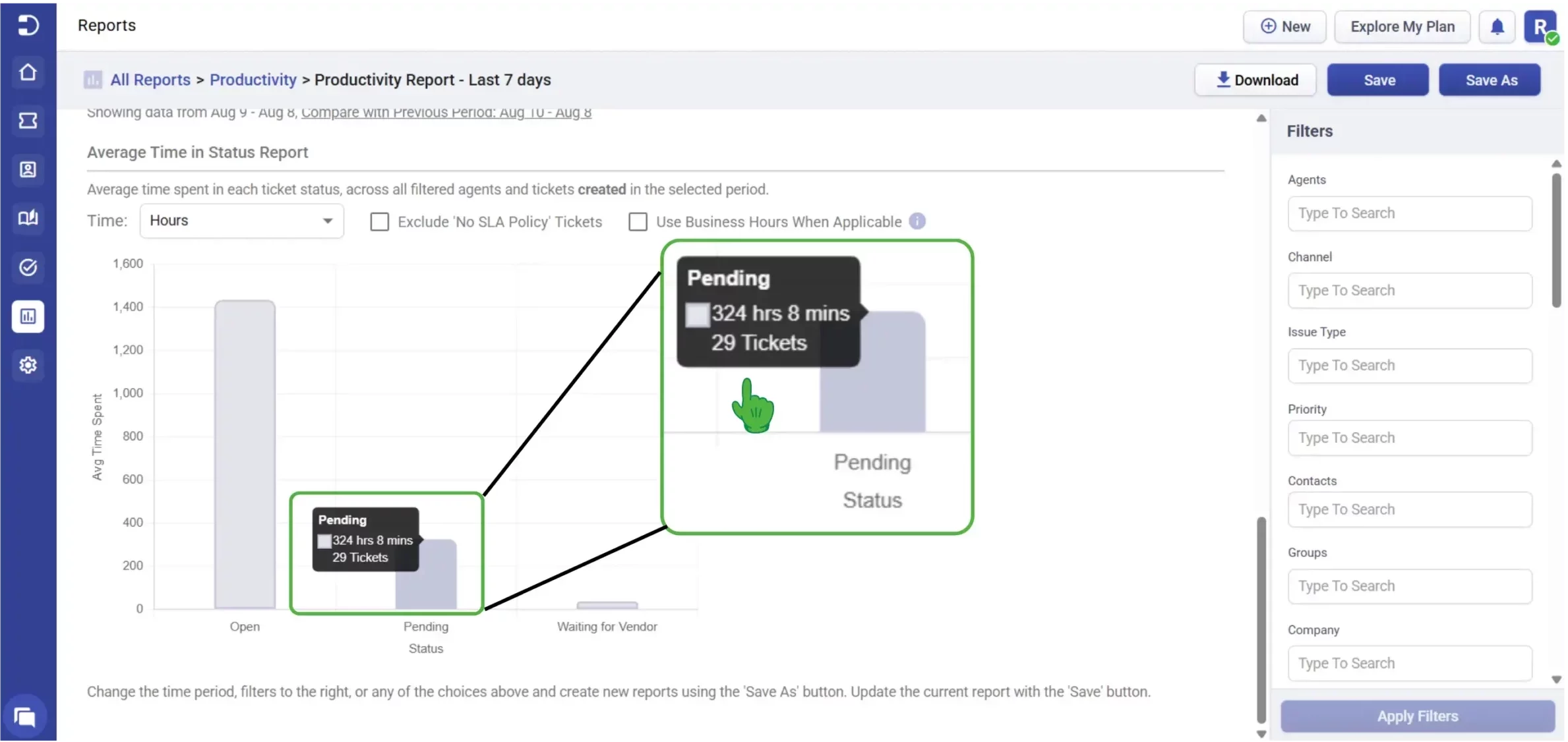Image resolution: width=1568 pixels, height=742 pixels.
Task: Click the Agents filter search field
Action: tap(1410, 214)
